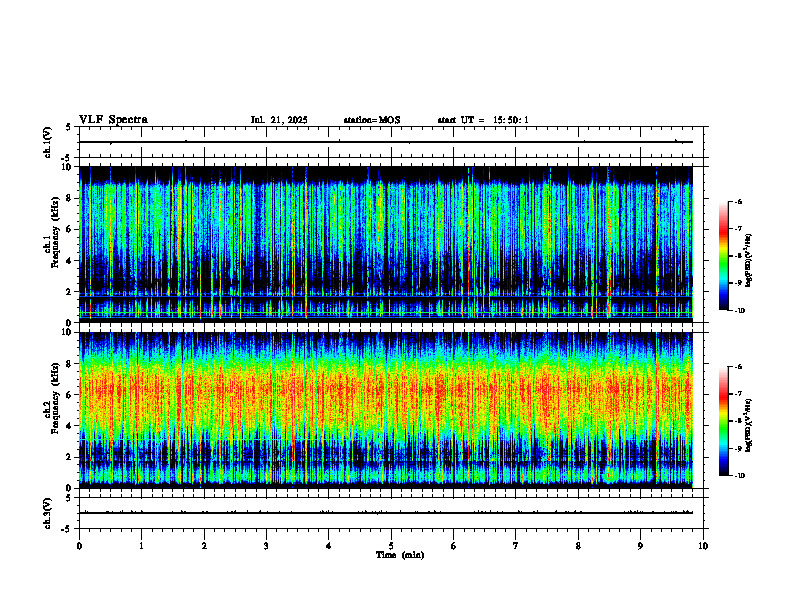Click time axis tick label "2"
The image size is (792, 612).
pos(204,546)
